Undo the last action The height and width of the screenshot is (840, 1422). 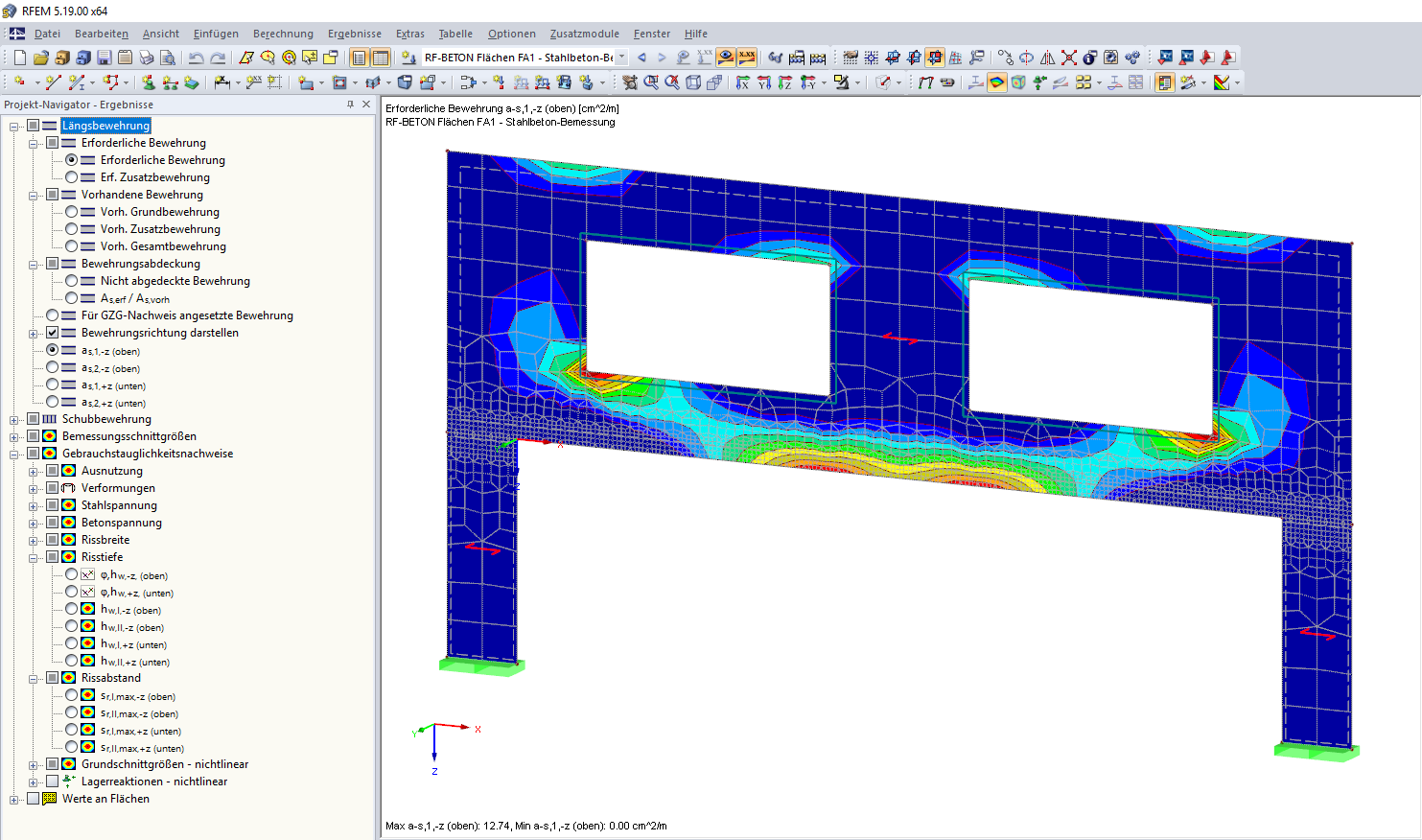click(197, 58)
